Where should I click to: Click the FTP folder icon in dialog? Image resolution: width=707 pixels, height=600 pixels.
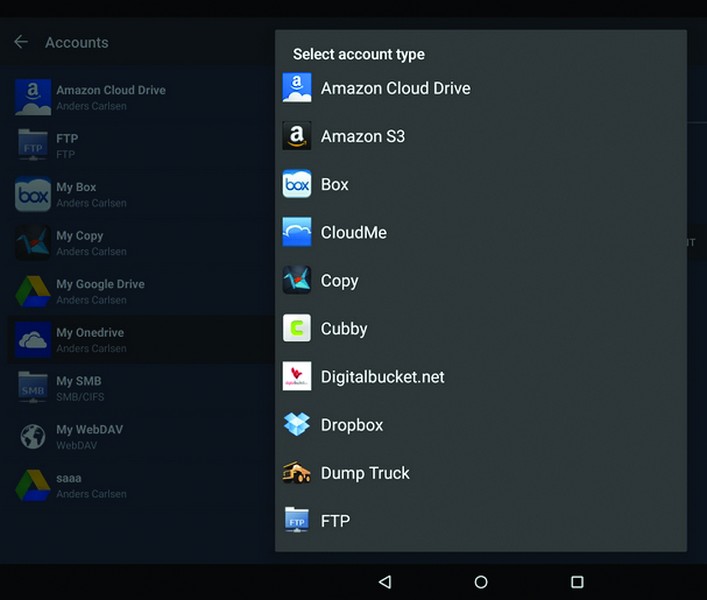297,520
